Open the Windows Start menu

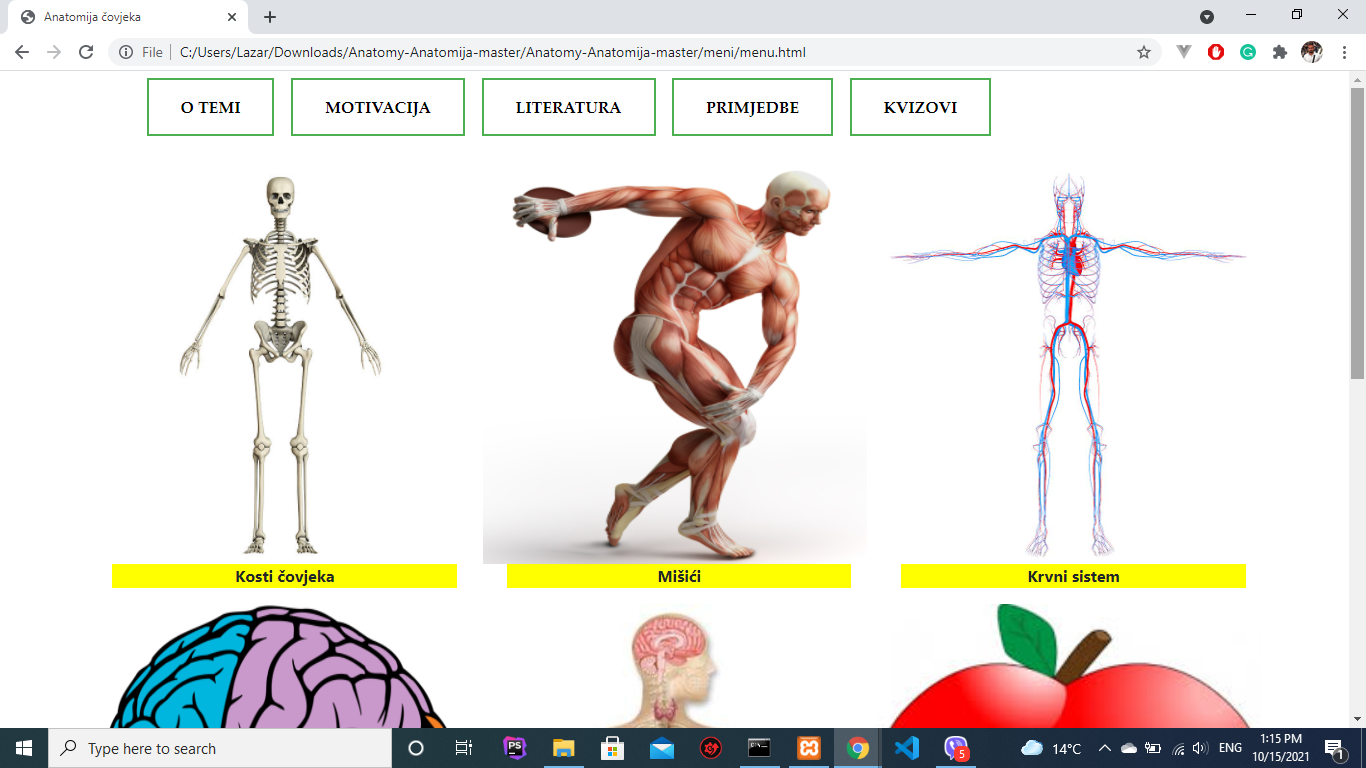coord(24,748)
